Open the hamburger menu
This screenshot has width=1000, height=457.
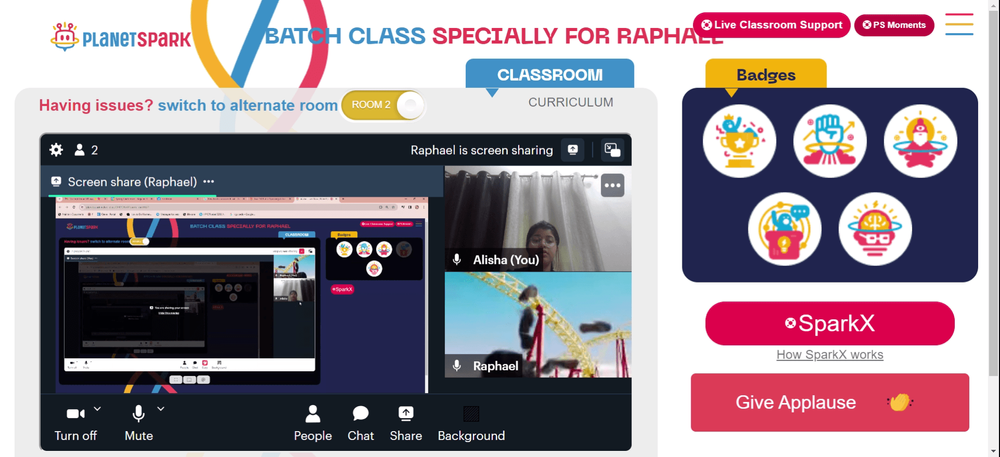tap(959, 24)
